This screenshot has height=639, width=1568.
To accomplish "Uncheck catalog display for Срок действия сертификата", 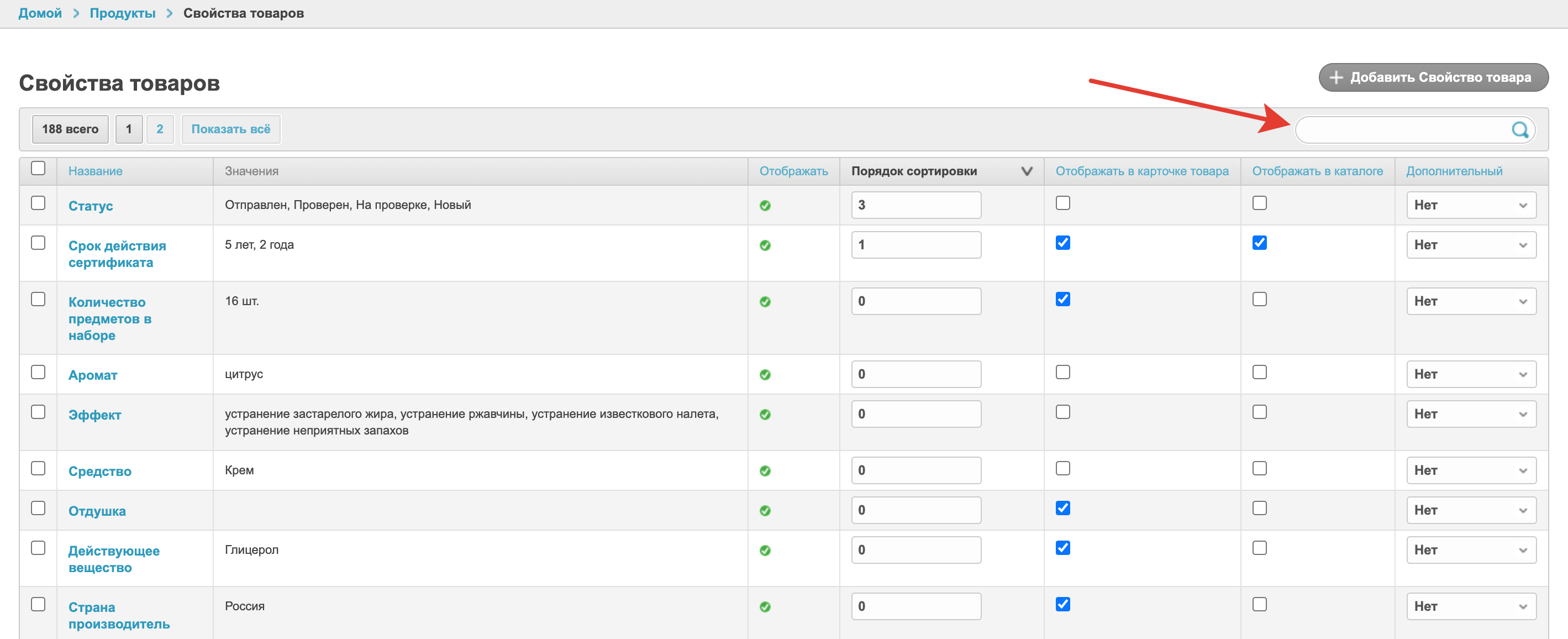I will [1259, 243].
